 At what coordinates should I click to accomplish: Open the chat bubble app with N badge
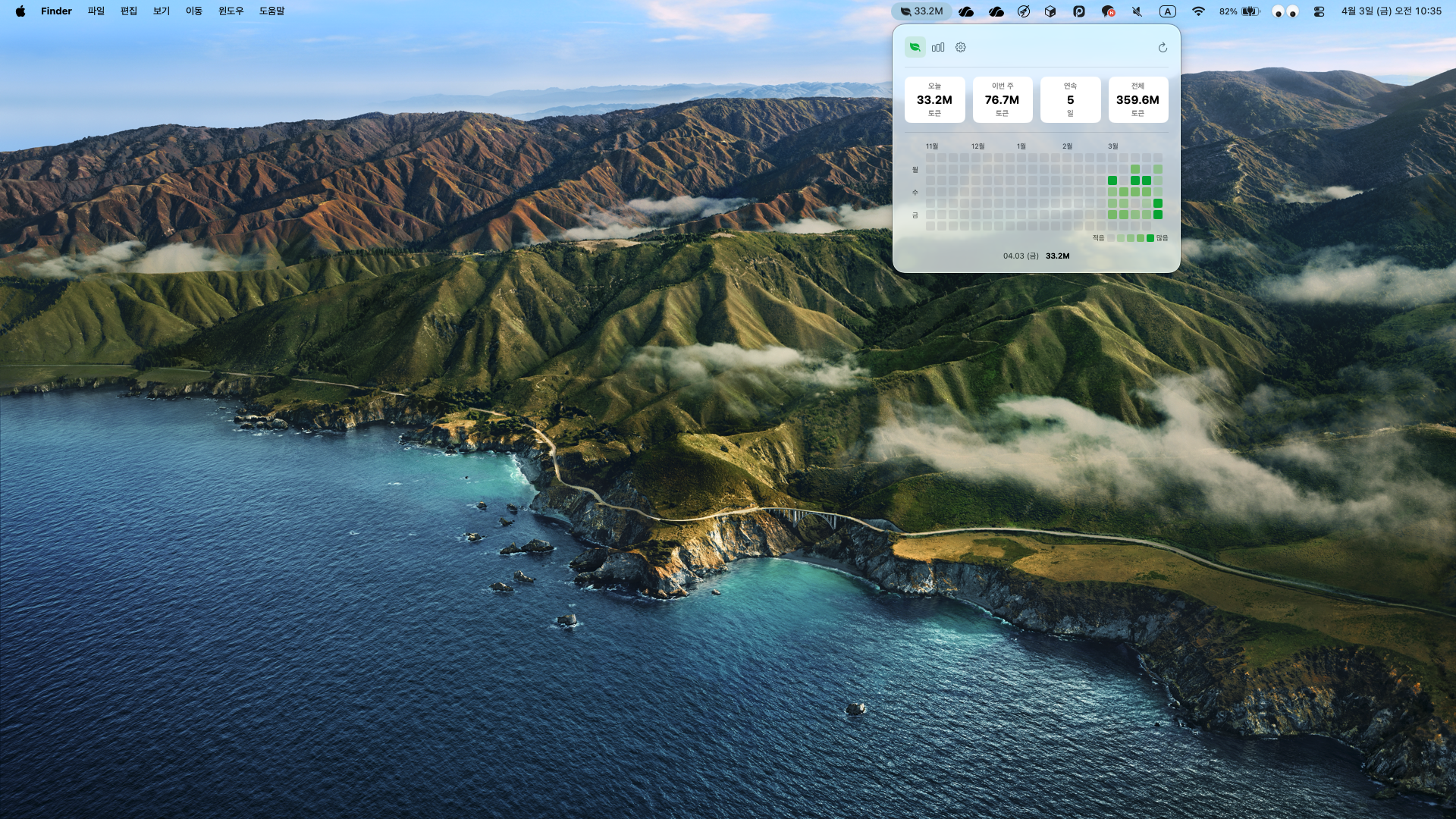pyautogui.click(x=1108, y=11)
